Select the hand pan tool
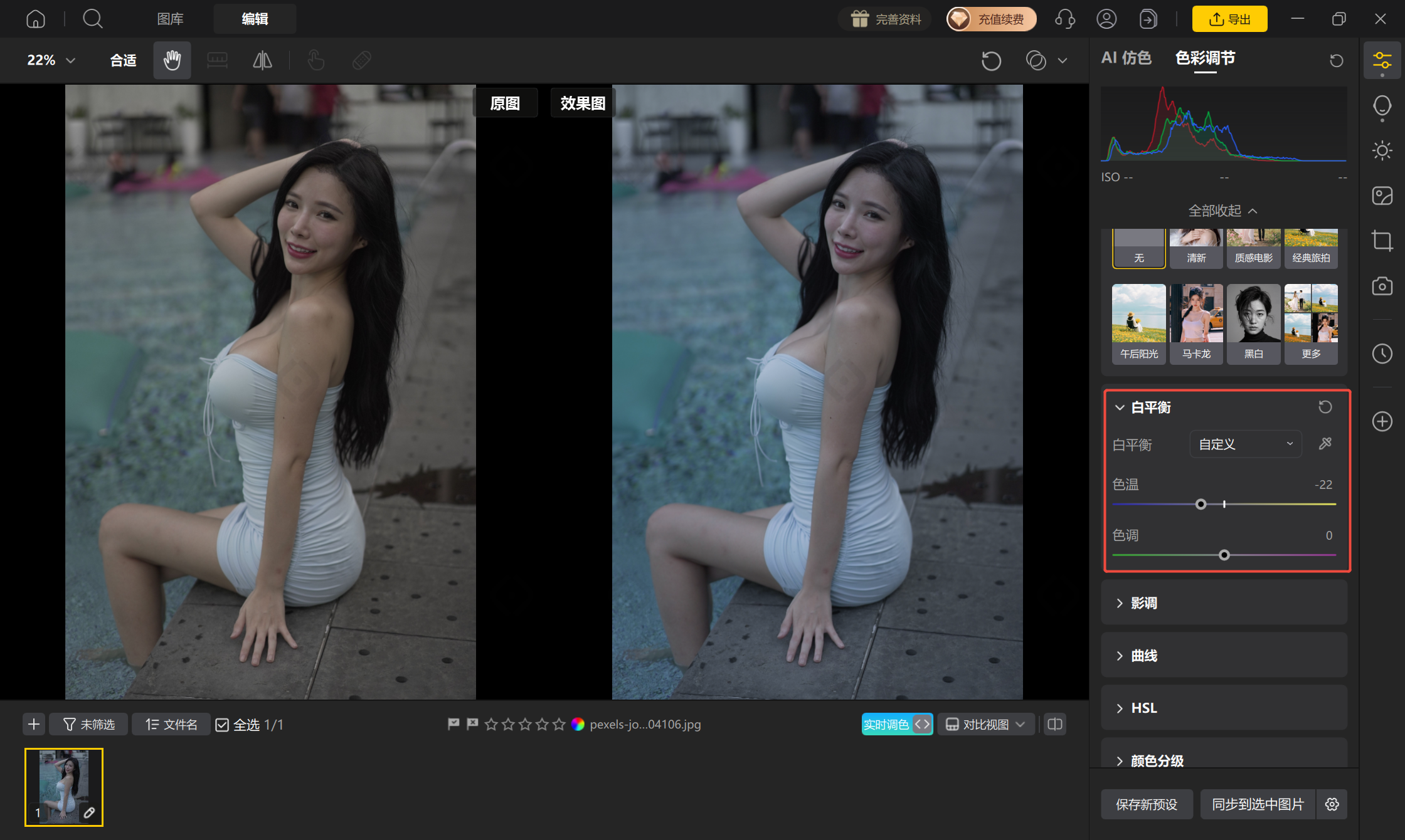 click(172, 60)
